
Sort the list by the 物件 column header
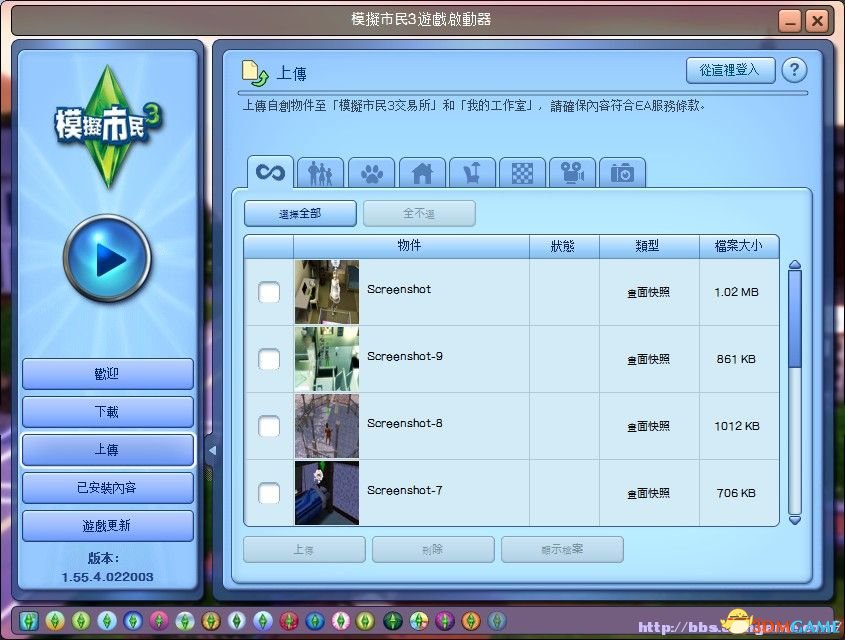pos(411,246)
